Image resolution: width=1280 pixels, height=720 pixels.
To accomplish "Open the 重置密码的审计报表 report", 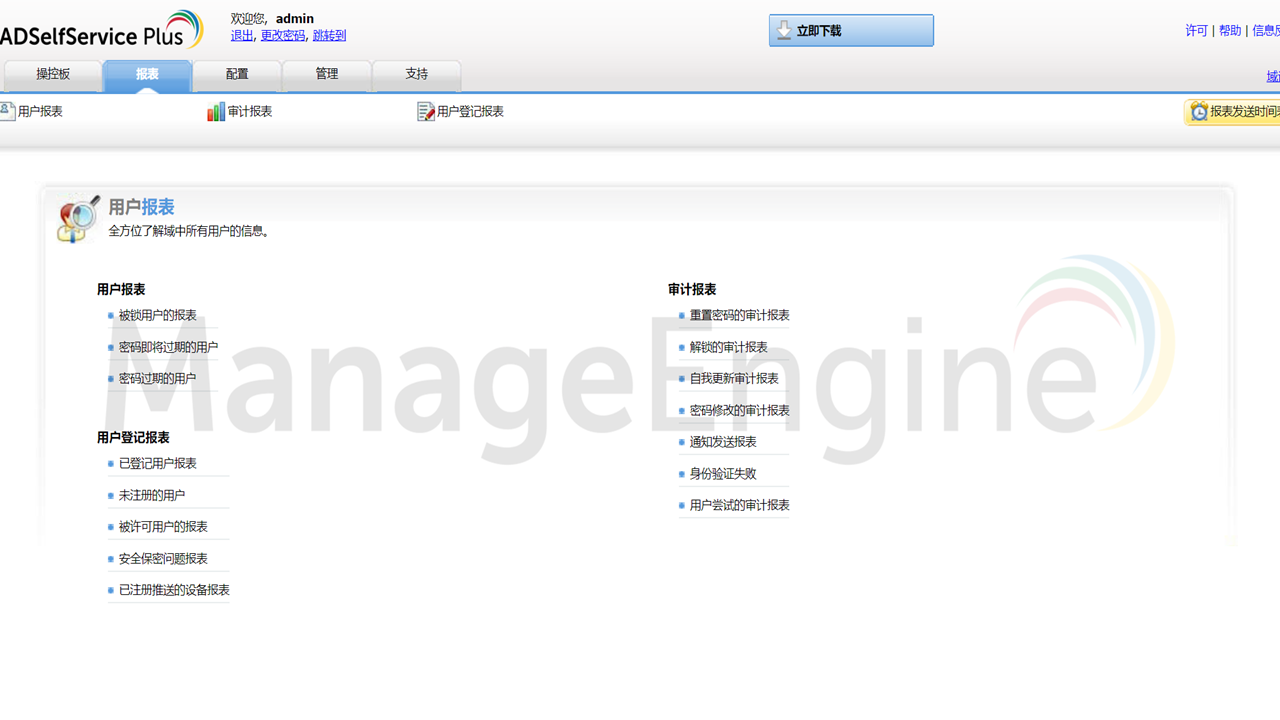I will point(739,314).
